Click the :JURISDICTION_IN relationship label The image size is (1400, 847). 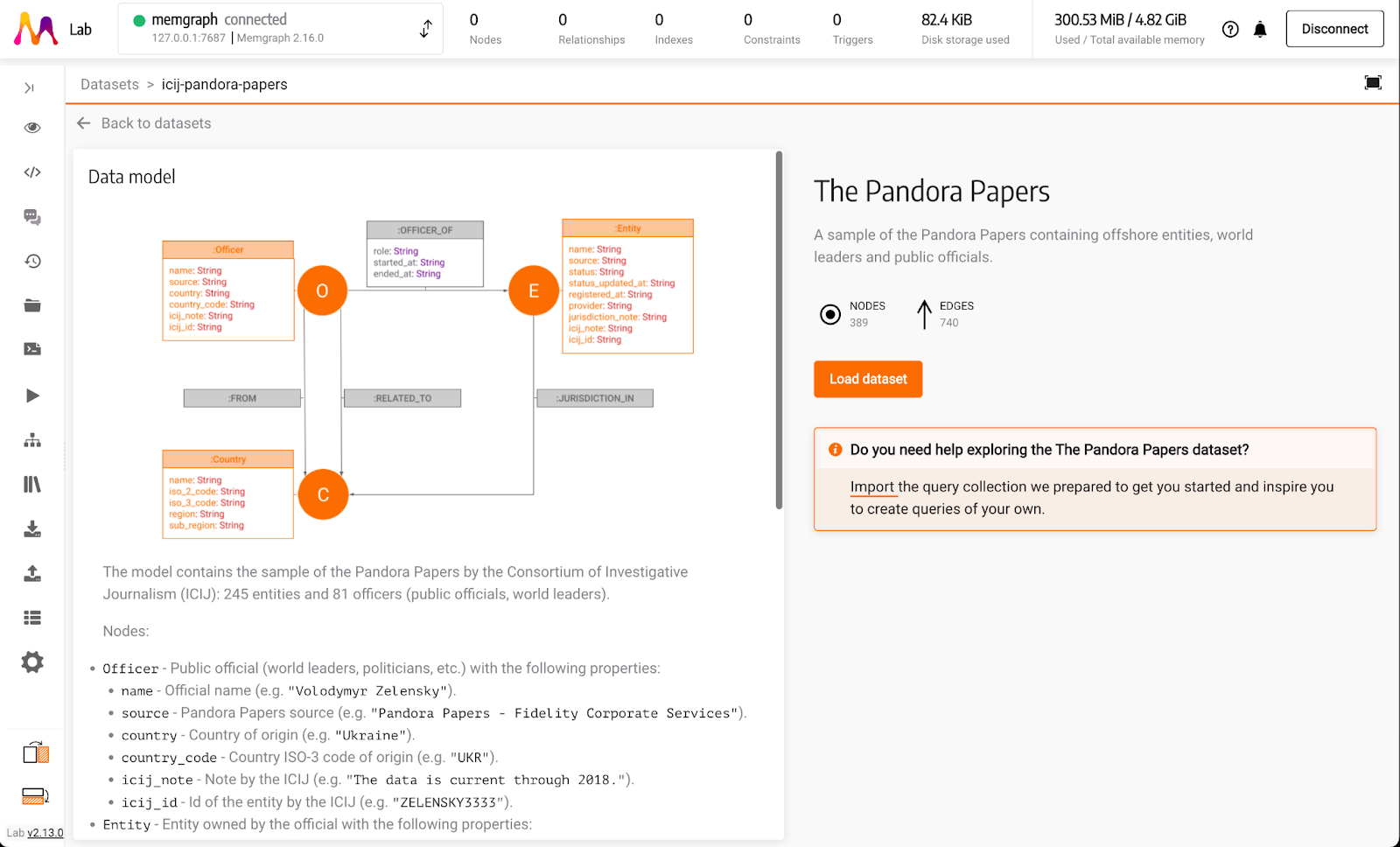click(595, 398)
